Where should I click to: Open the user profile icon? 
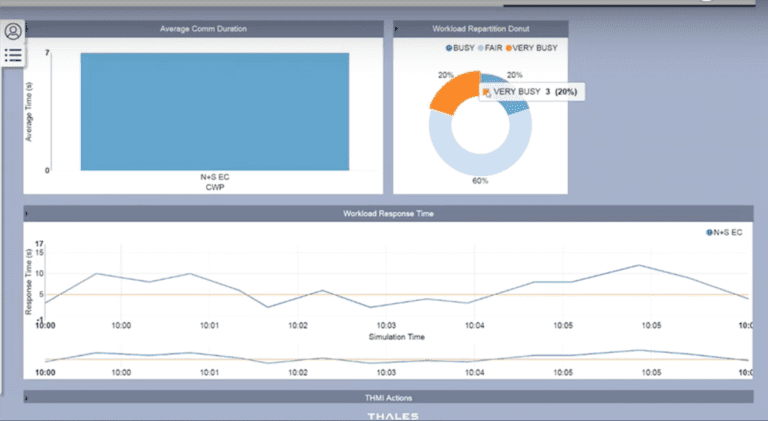pos(13,31)
